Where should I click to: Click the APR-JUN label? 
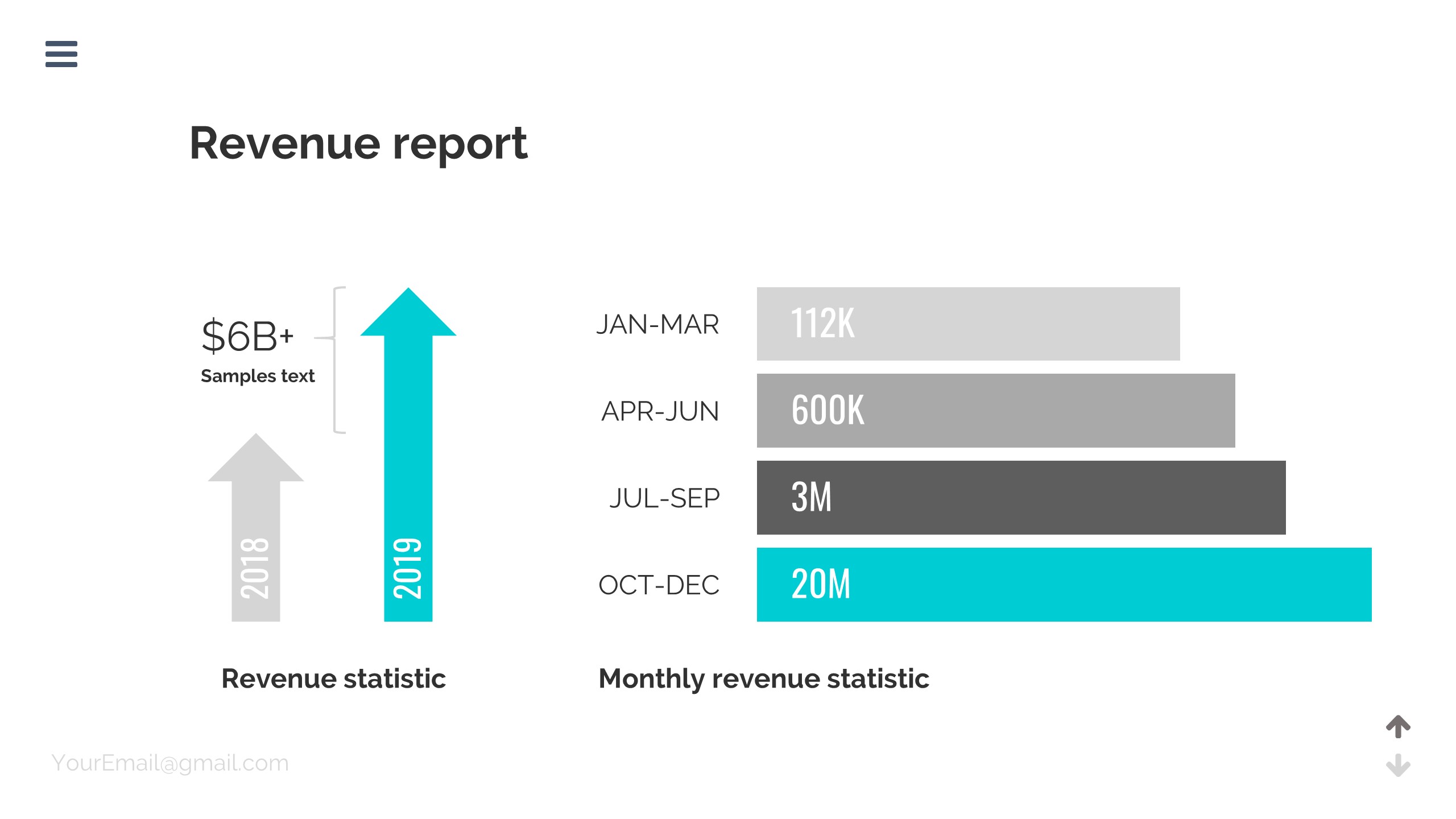660,411
